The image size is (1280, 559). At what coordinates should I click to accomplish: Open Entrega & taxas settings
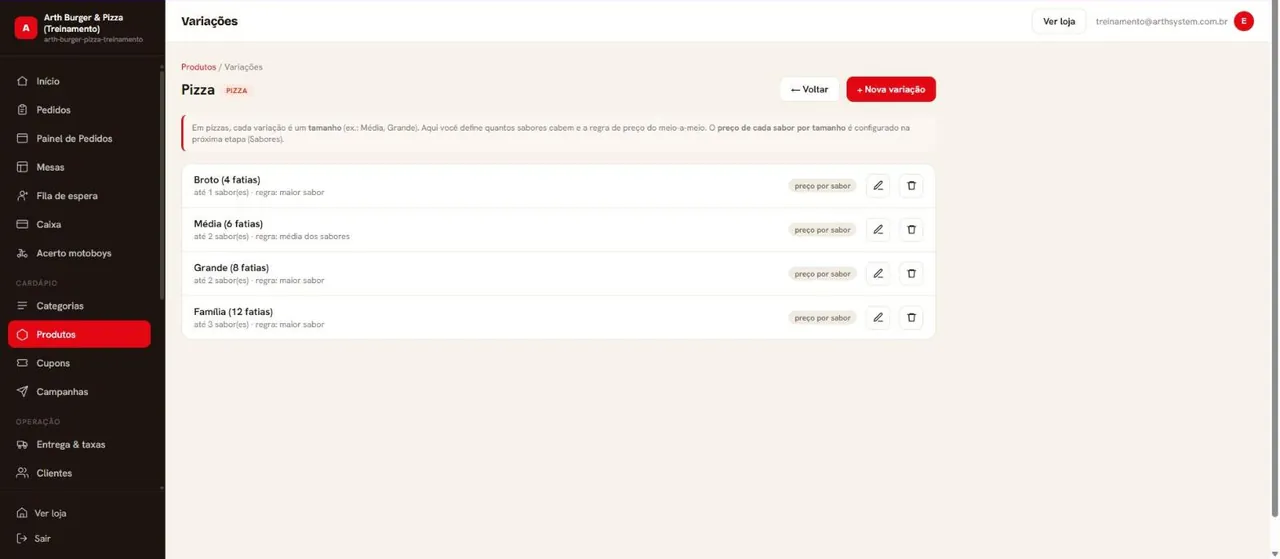pyautogui.click(x=79, y=445)
